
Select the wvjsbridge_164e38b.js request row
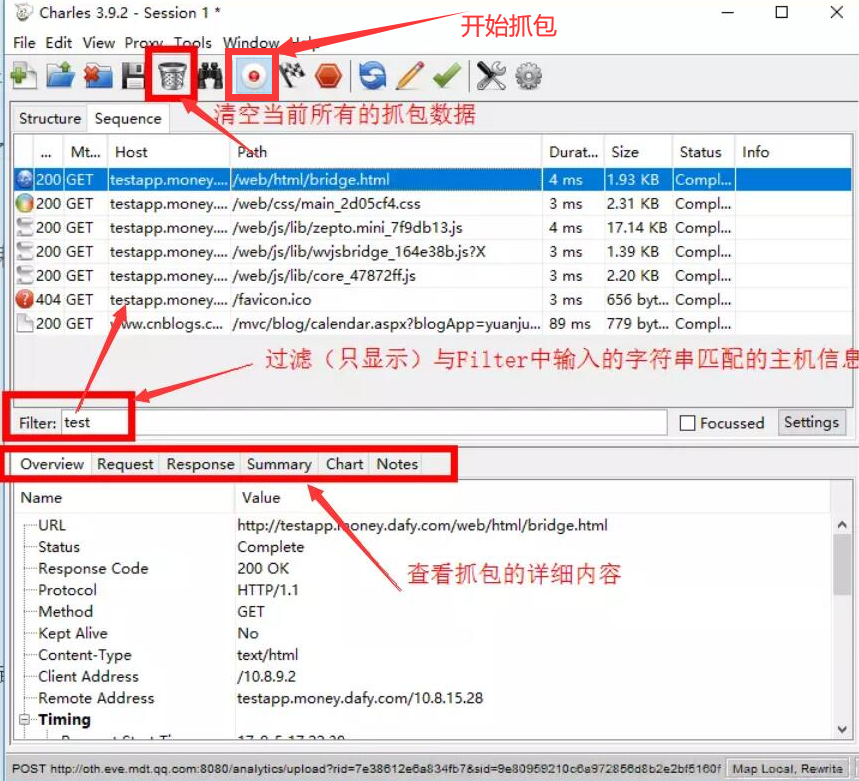click(433, 252)
